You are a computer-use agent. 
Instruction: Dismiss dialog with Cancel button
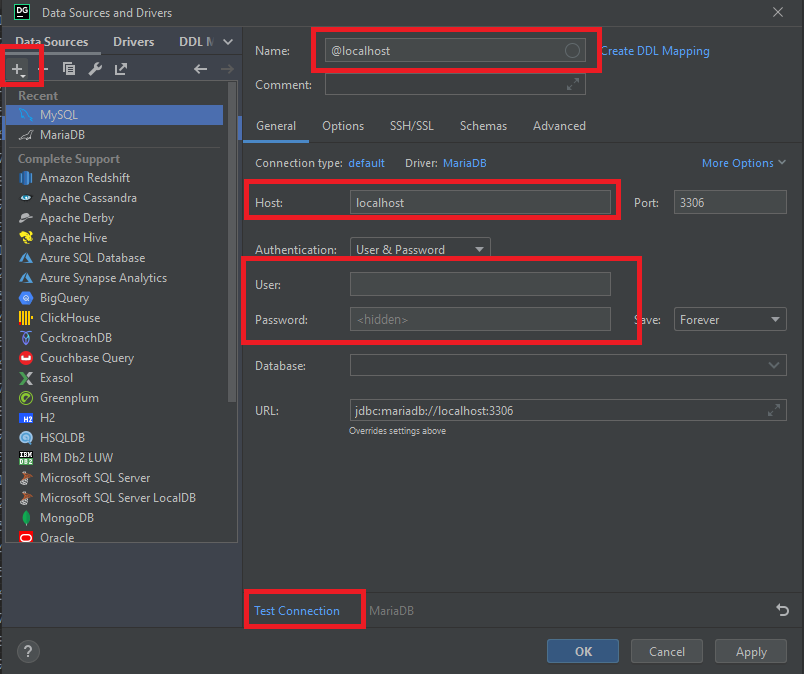667,651
